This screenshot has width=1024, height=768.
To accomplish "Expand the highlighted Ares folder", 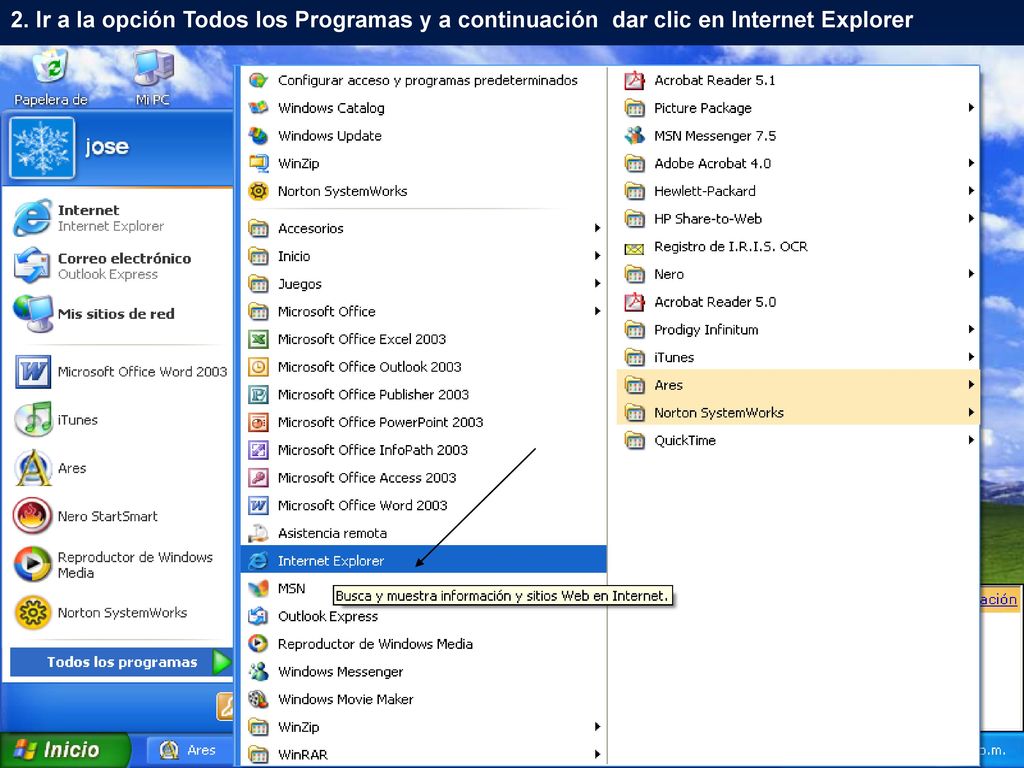I will [x=798, y=385].
